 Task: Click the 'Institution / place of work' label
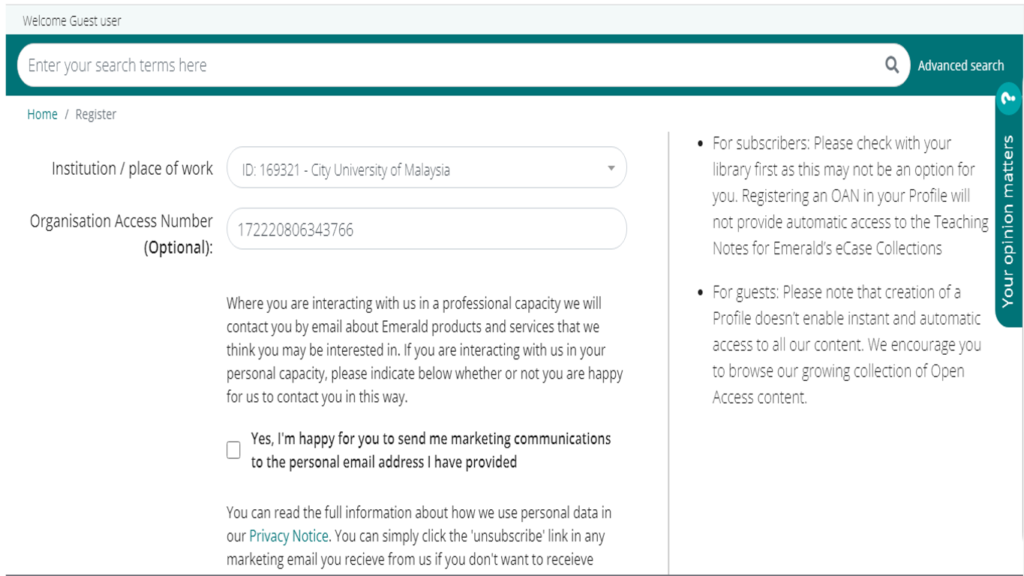point(132,168)
